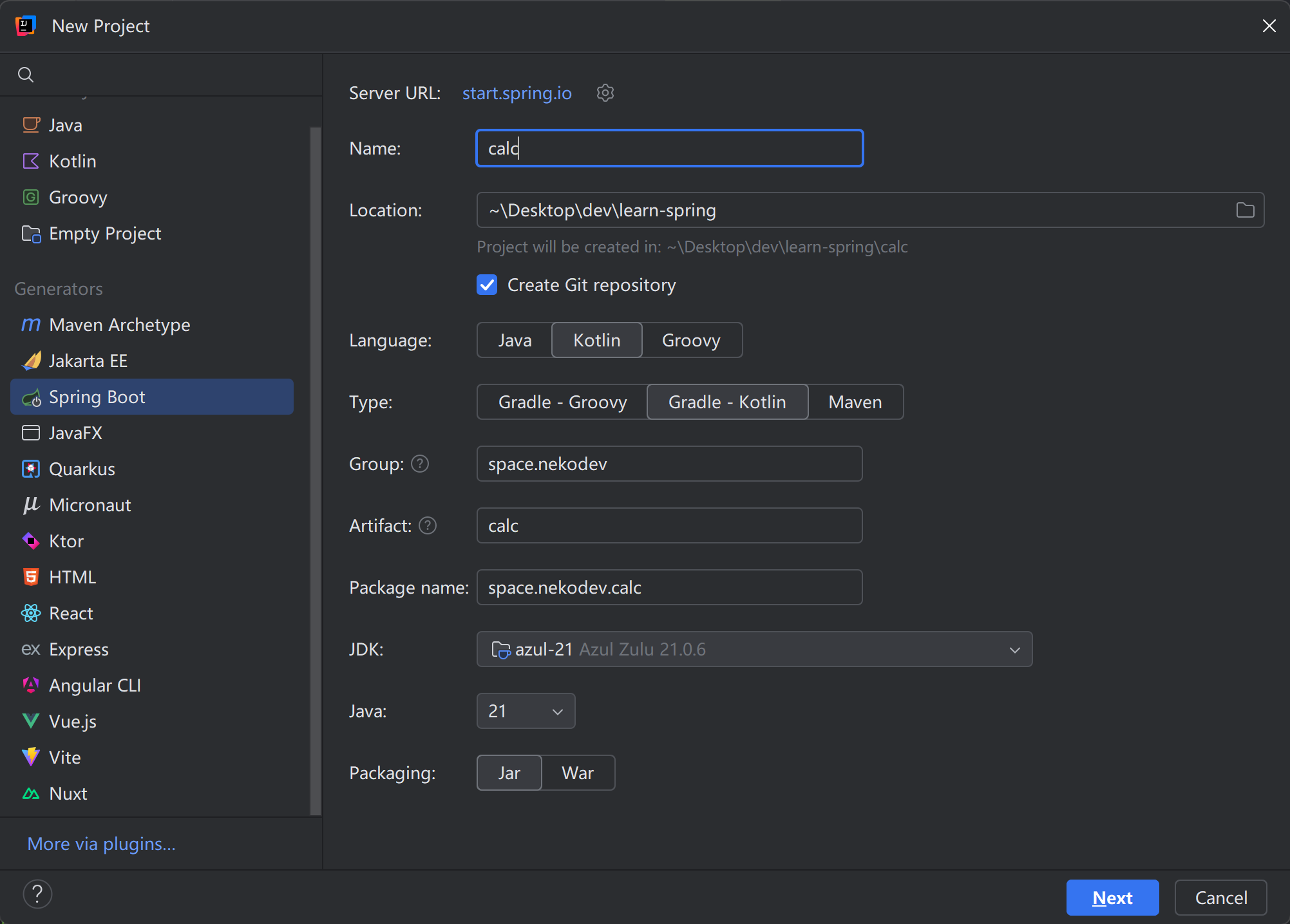Click the Angular CLI logo icon
This screenshot has width=1290, height=924.
[31, 685]
